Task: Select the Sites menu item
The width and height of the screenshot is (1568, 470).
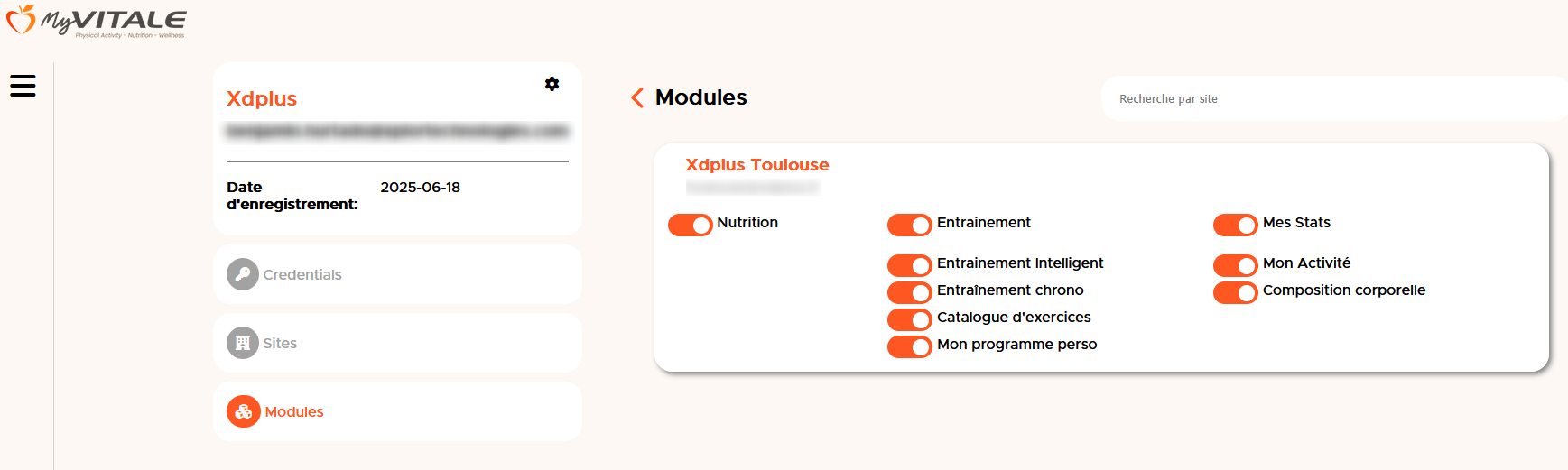Action: [397, 343]
